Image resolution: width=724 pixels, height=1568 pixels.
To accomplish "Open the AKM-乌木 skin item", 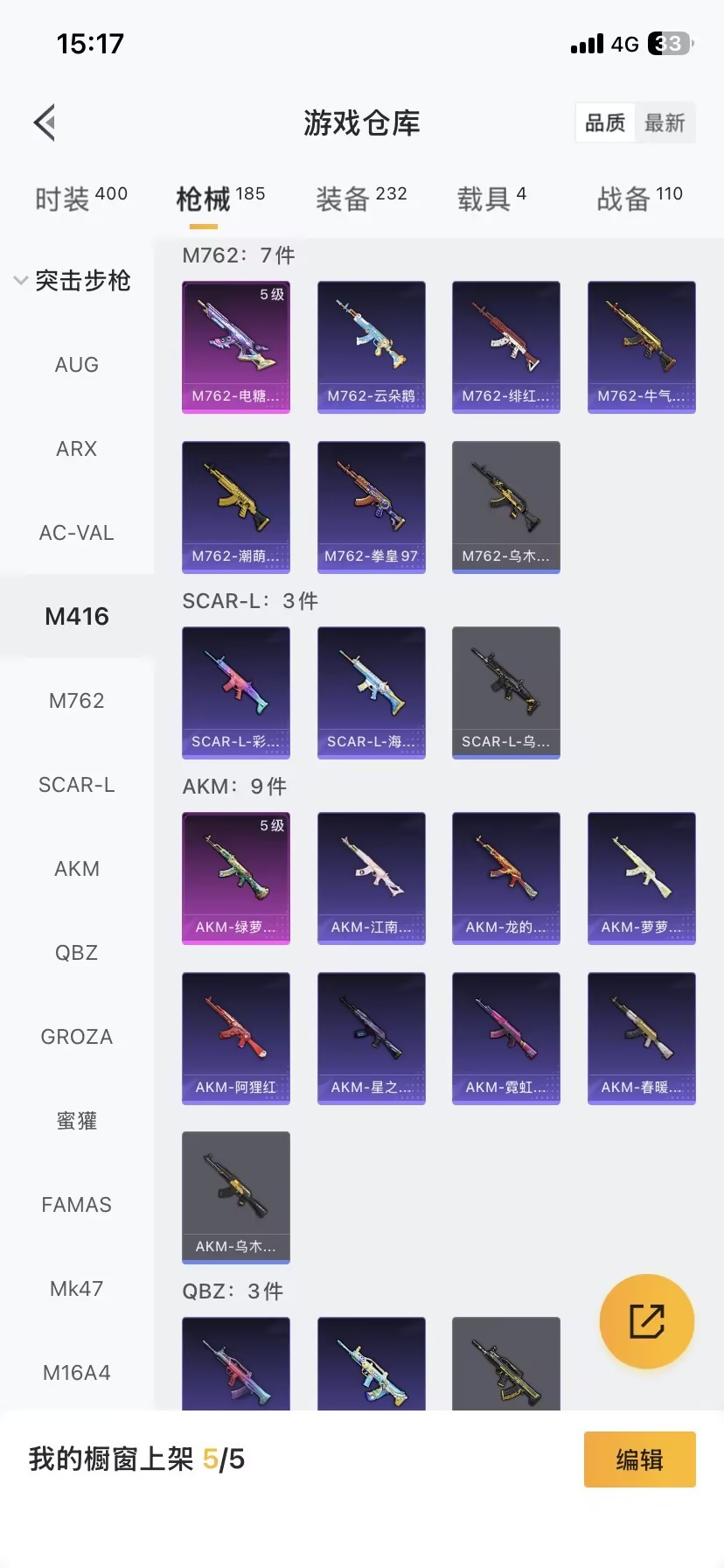I will click(x=236, y=1197).
